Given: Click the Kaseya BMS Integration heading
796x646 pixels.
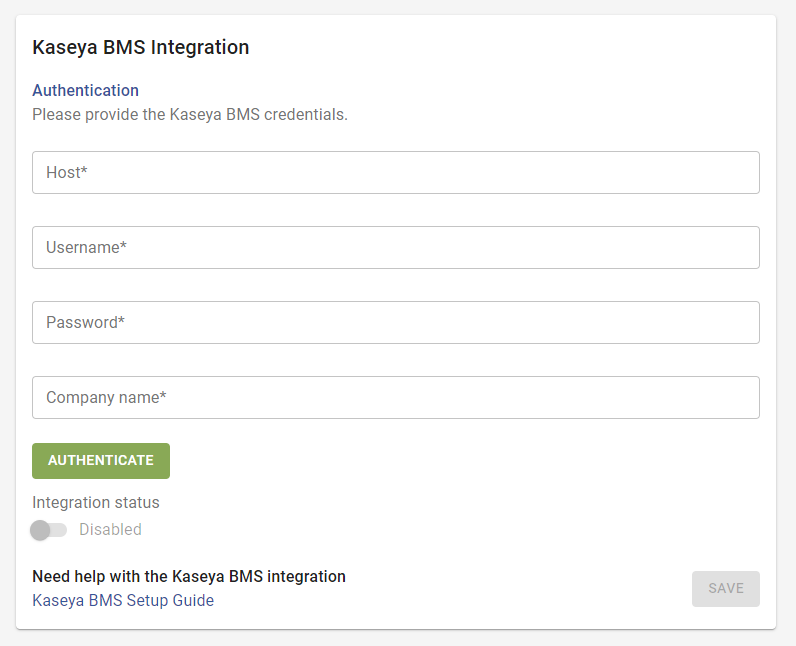Looking at the screenshot, I should [x=141, y=47].
